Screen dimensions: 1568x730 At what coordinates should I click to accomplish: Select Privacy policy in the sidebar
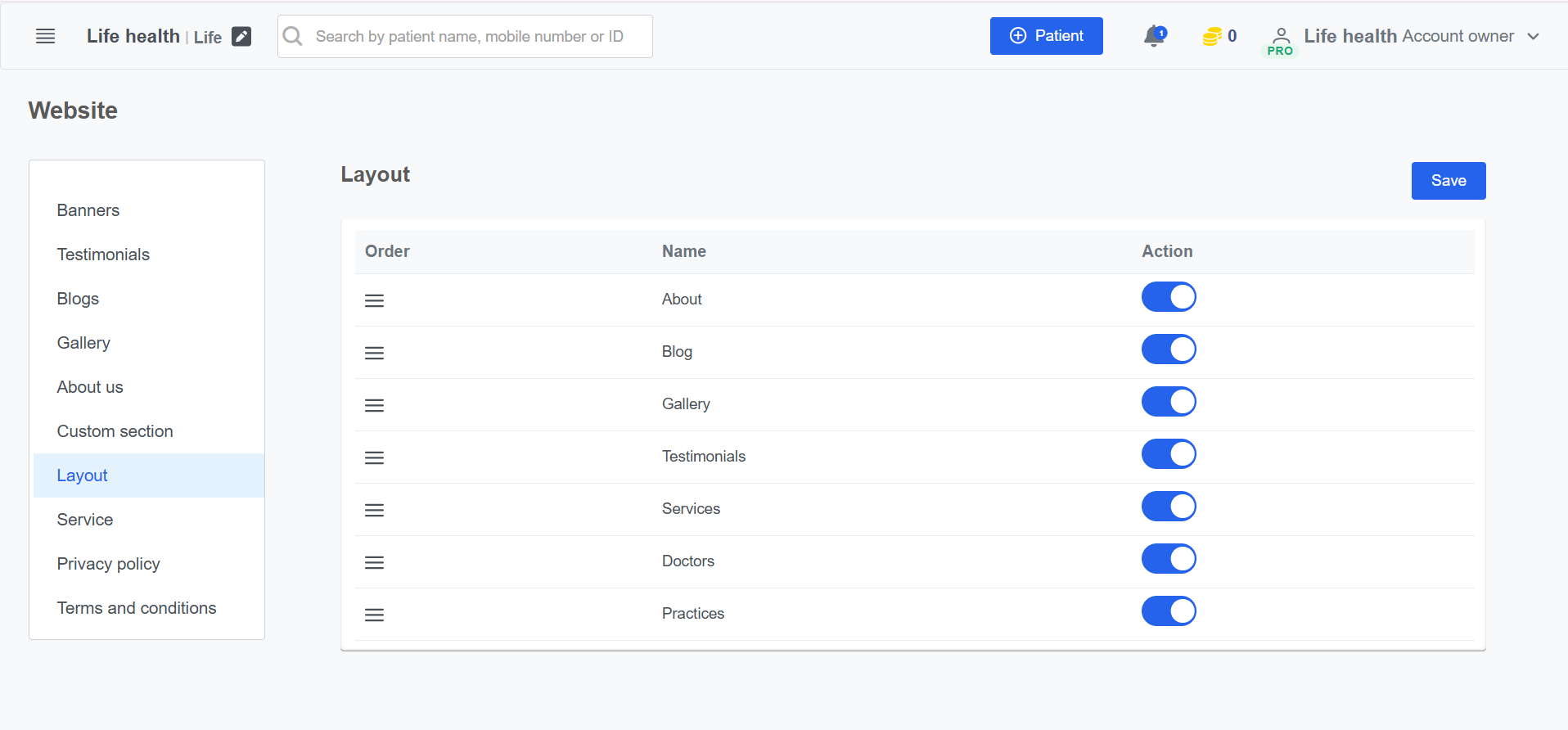pyautogui.click(x=108, y=564)
